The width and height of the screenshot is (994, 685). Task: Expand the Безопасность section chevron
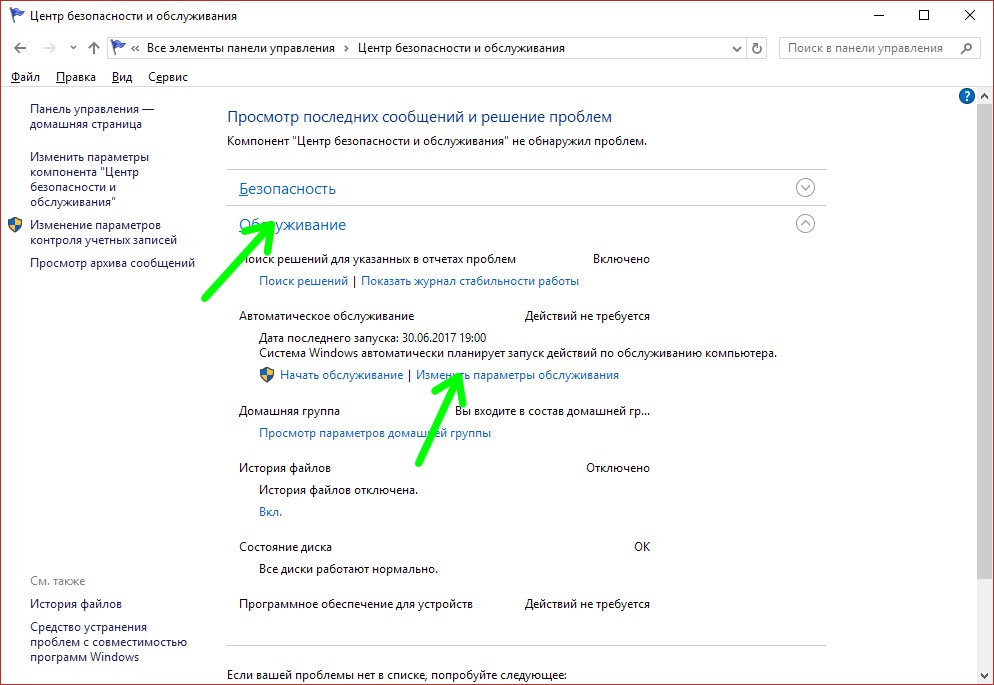805,188
